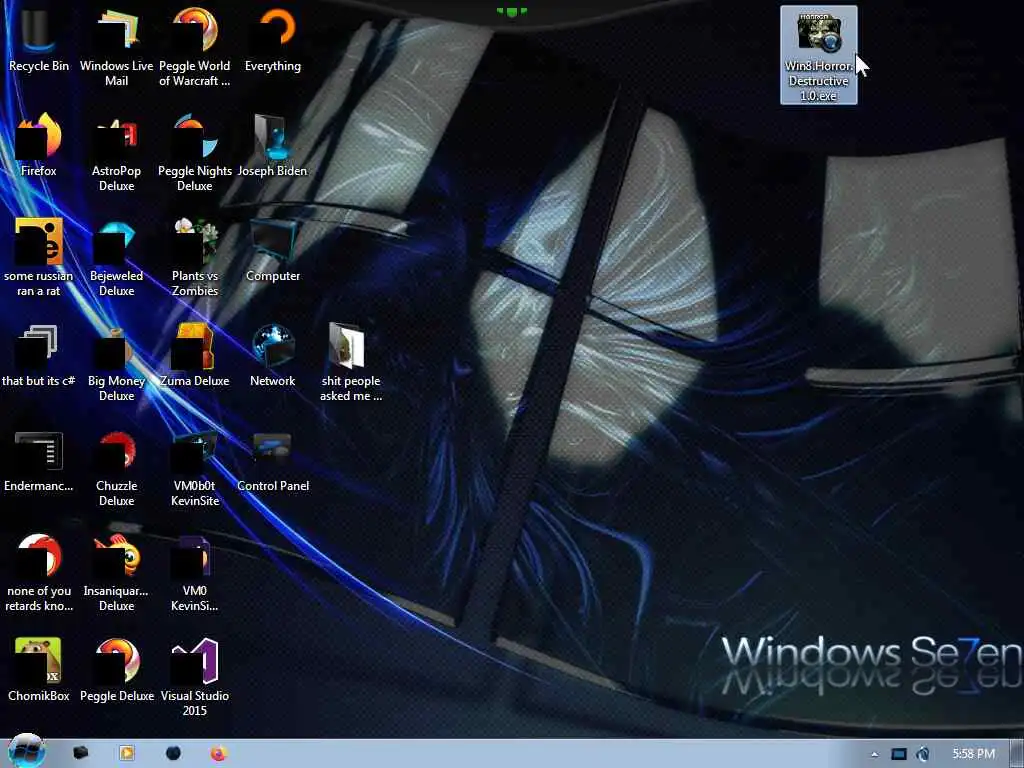
Task: Open the Computer desktop icon
Action: coord(273,249)
